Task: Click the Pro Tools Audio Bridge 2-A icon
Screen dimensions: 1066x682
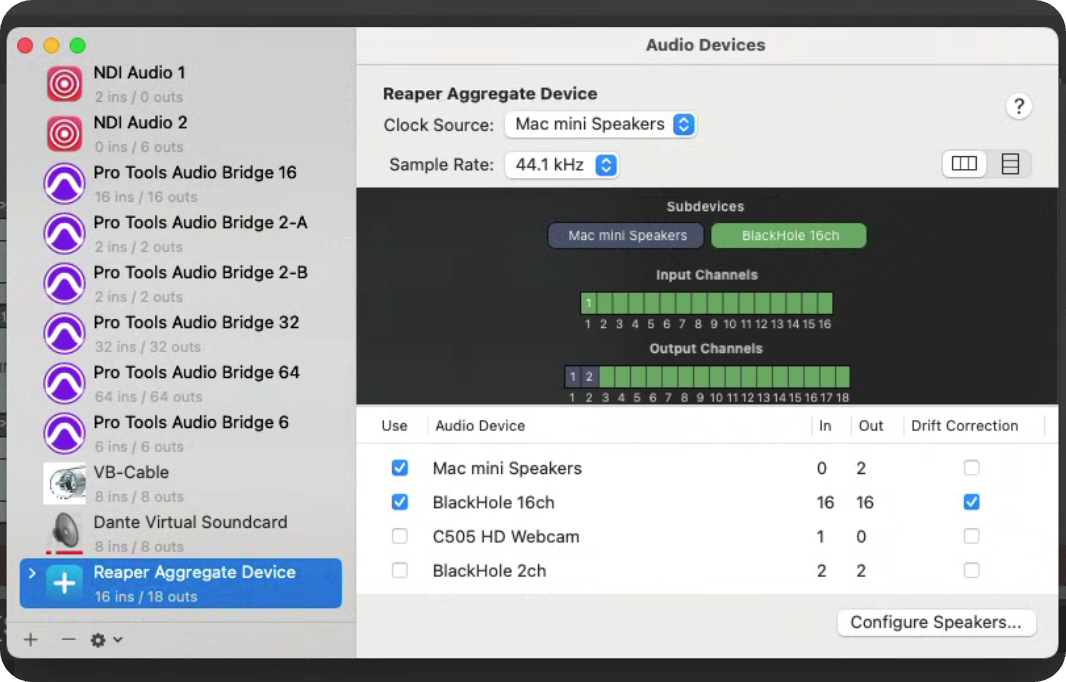Action: 65,233
